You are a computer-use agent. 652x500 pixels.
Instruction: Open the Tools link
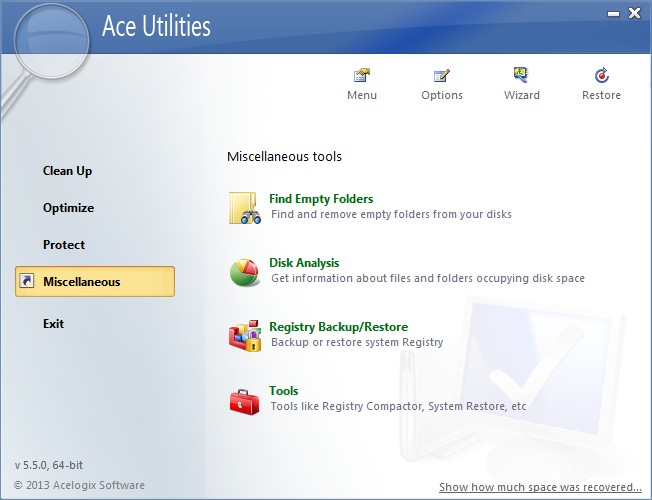coord(284,391)
